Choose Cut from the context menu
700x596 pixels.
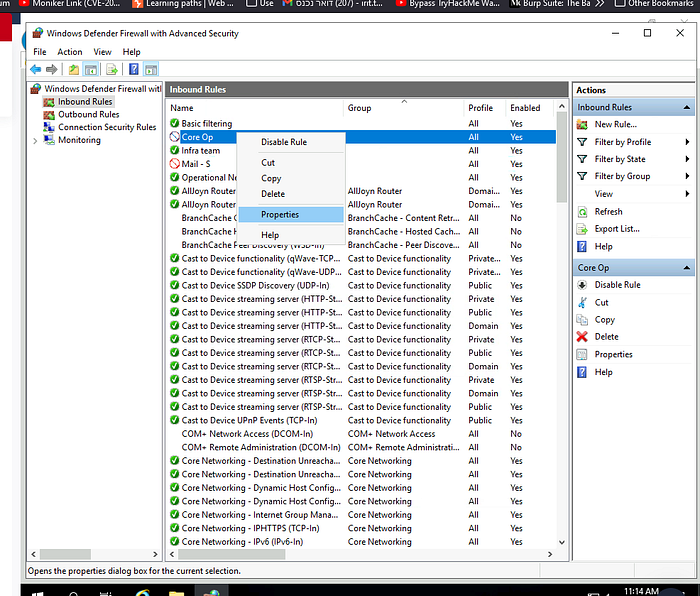(x=291, y=163)
